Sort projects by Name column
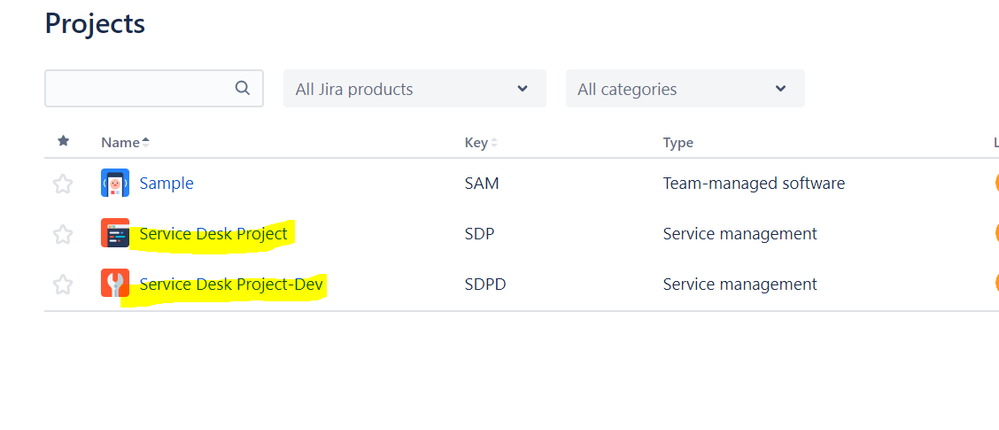 [126, 142]
